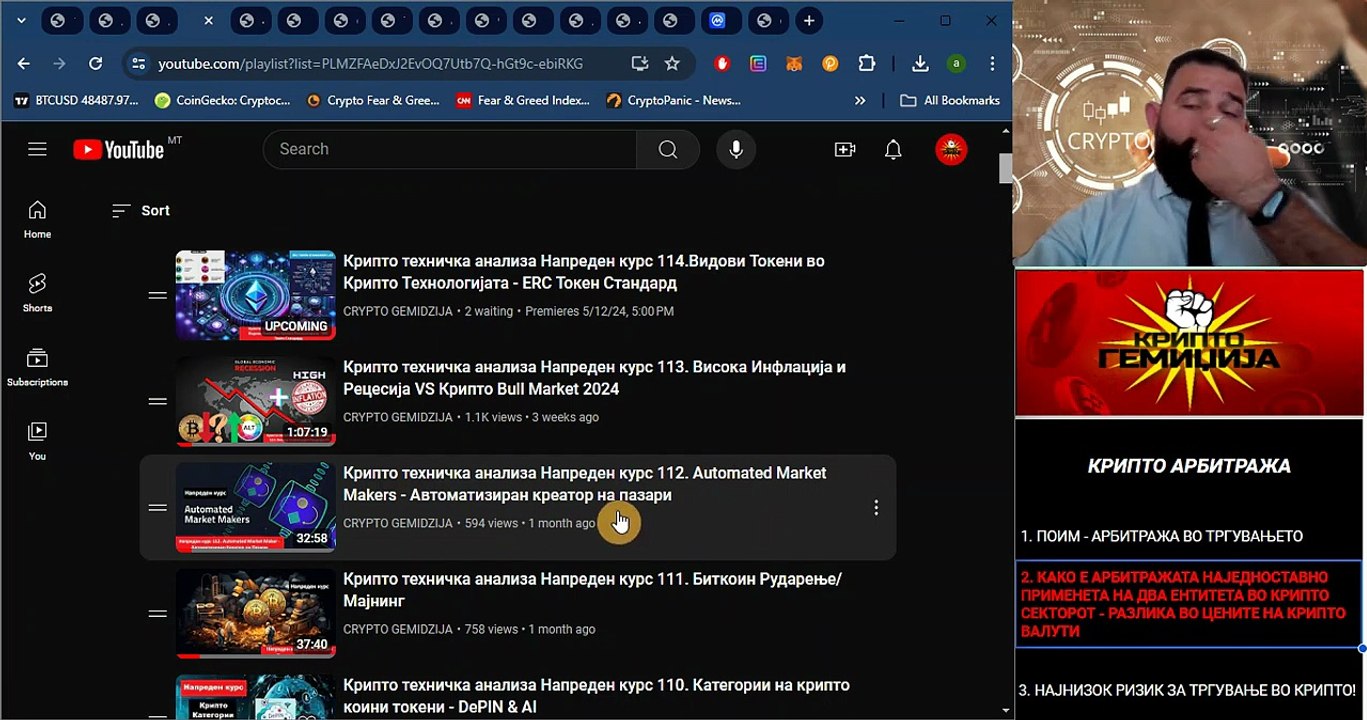The height and width of the screenshot is (720, 1367).
Task: Open the Chrome tab search dropdown
Action: [21, 20]
